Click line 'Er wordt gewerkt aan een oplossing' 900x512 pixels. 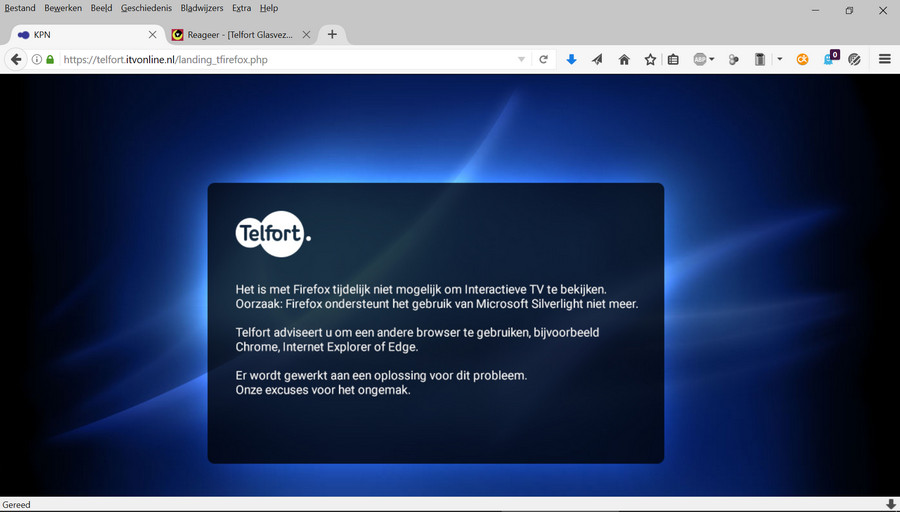pyautogui.click(x=381, y=375)
